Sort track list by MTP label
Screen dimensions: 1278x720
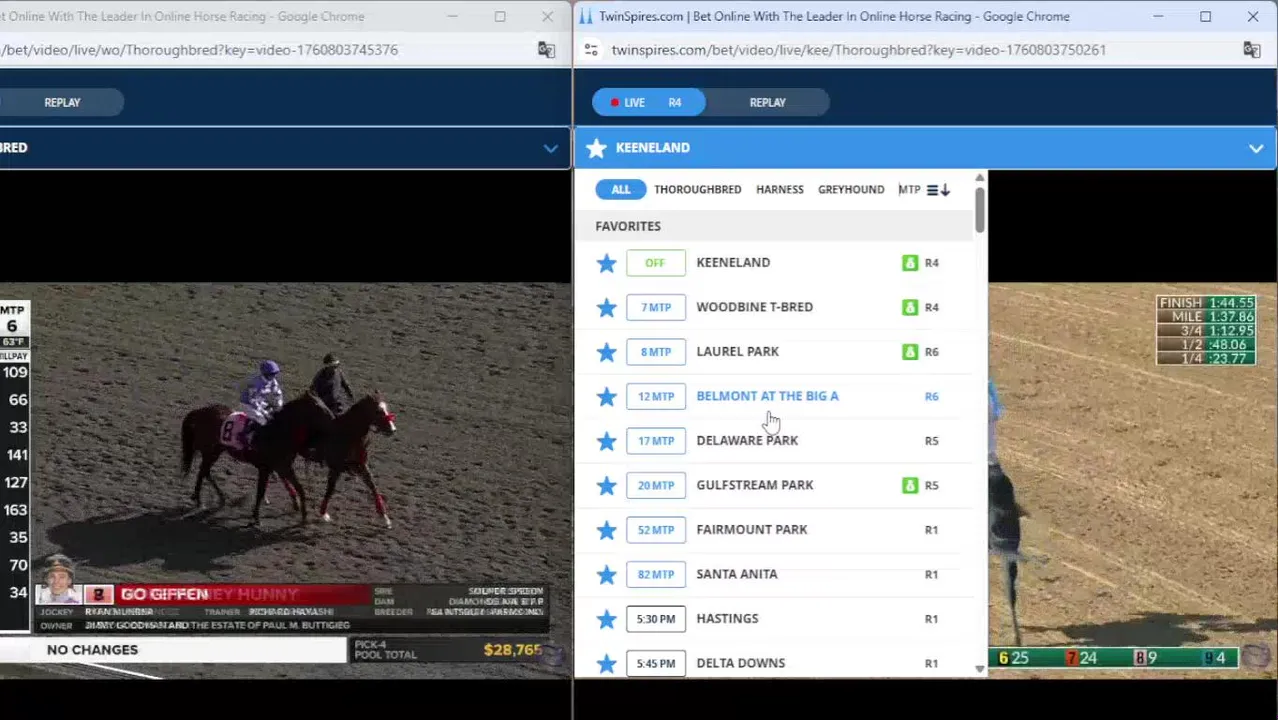pos(909,189)
